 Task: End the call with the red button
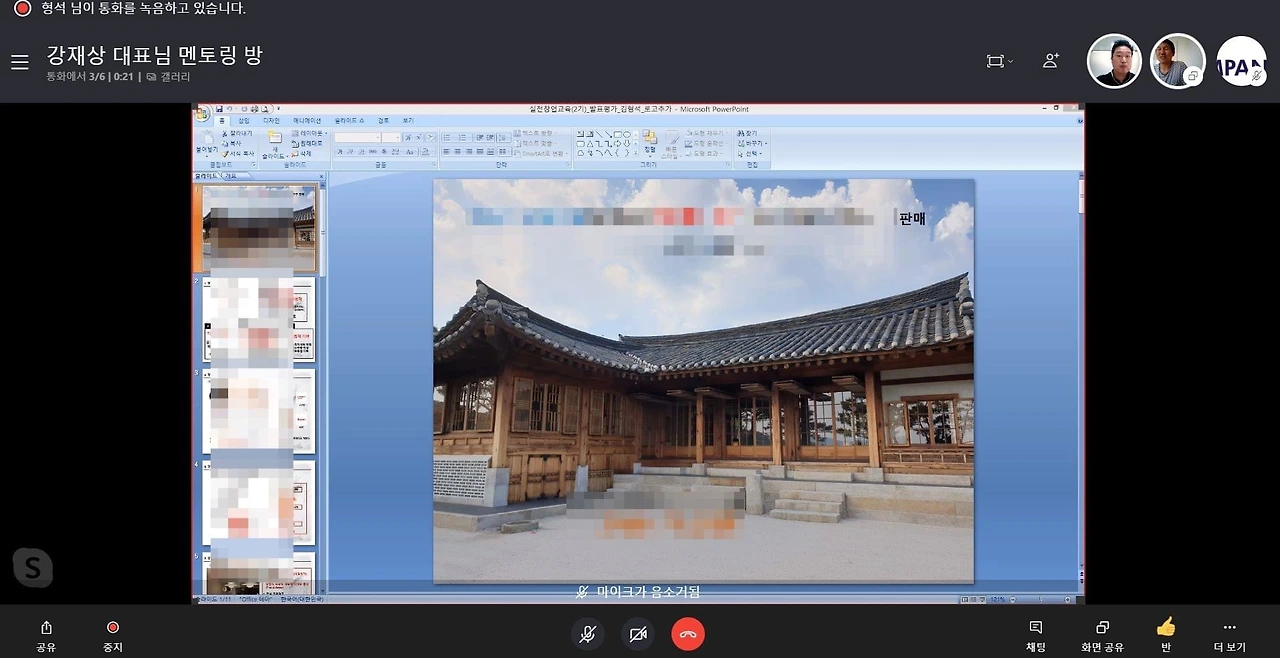point(688,634)
